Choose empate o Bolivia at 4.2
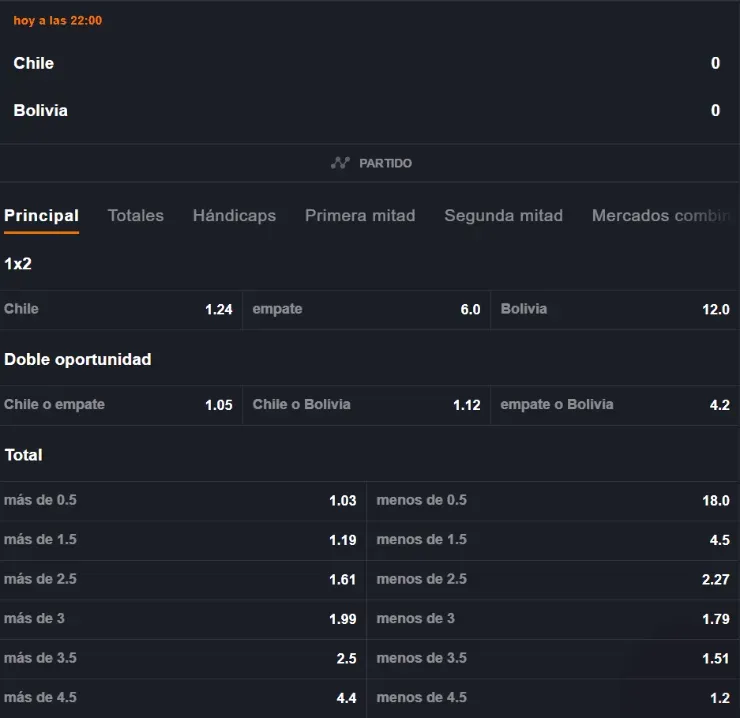This screenshot has width=740, height=718. click(614, 405)
